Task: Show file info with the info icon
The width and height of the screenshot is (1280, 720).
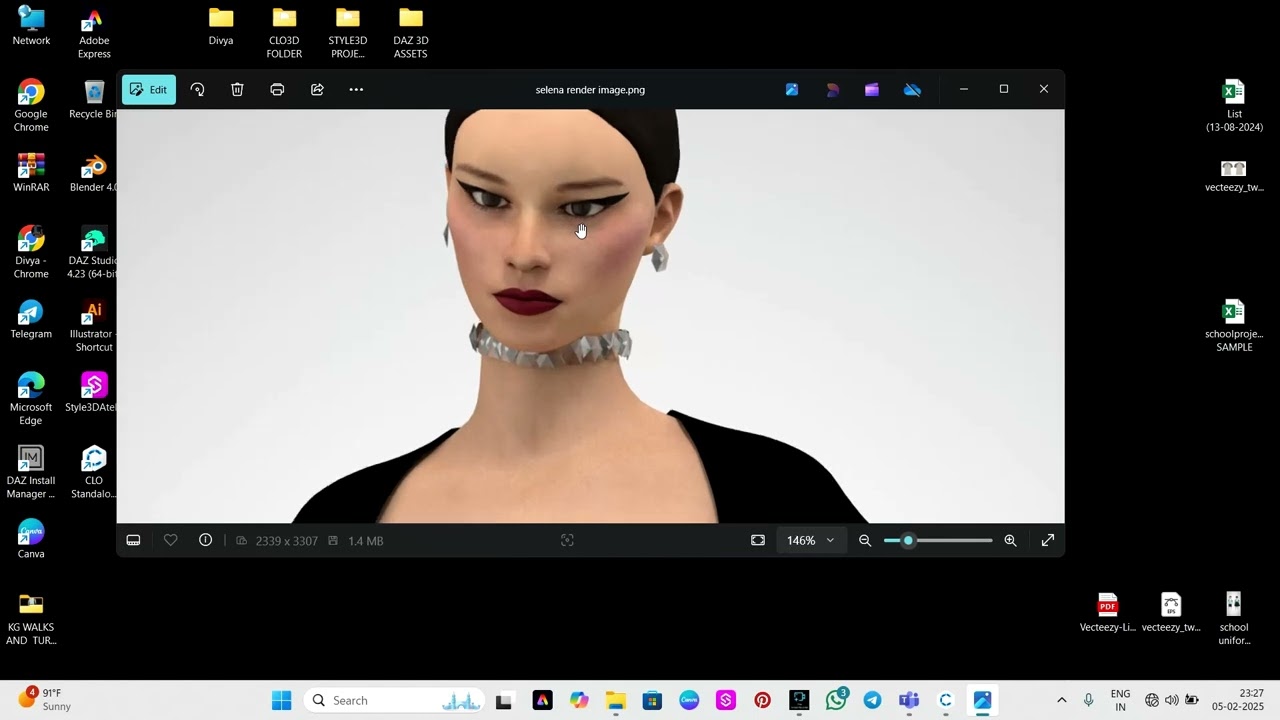Action: 205,540
